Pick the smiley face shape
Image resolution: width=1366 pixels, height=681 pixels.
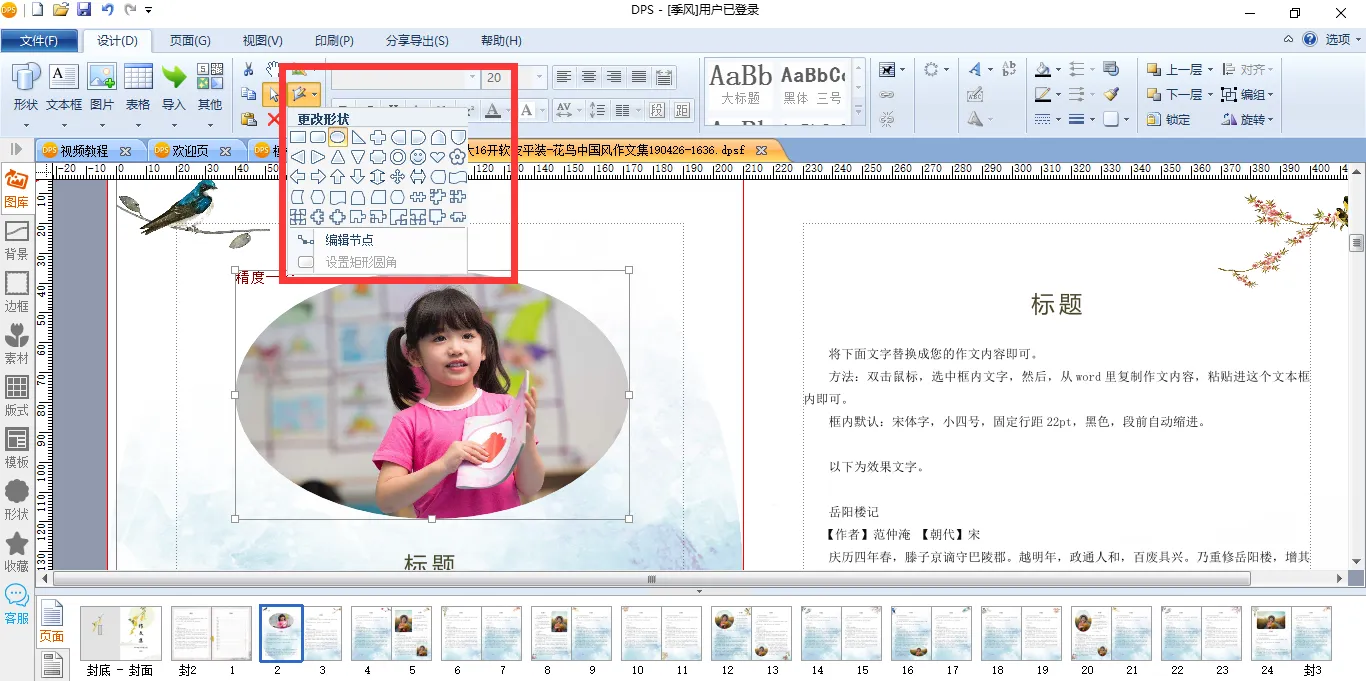[418, 157]
